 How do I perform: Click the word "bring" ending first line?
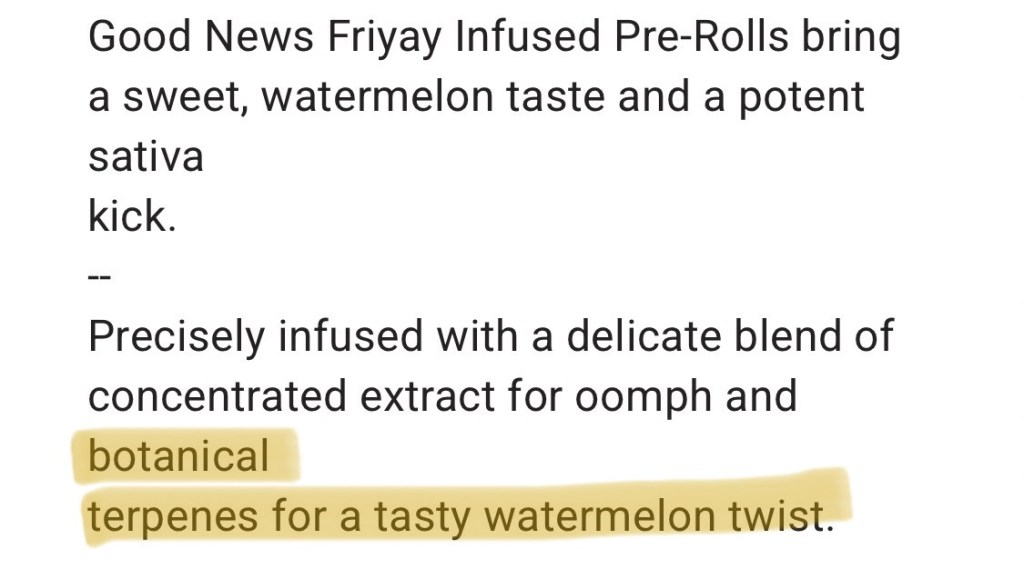[857, 38]
